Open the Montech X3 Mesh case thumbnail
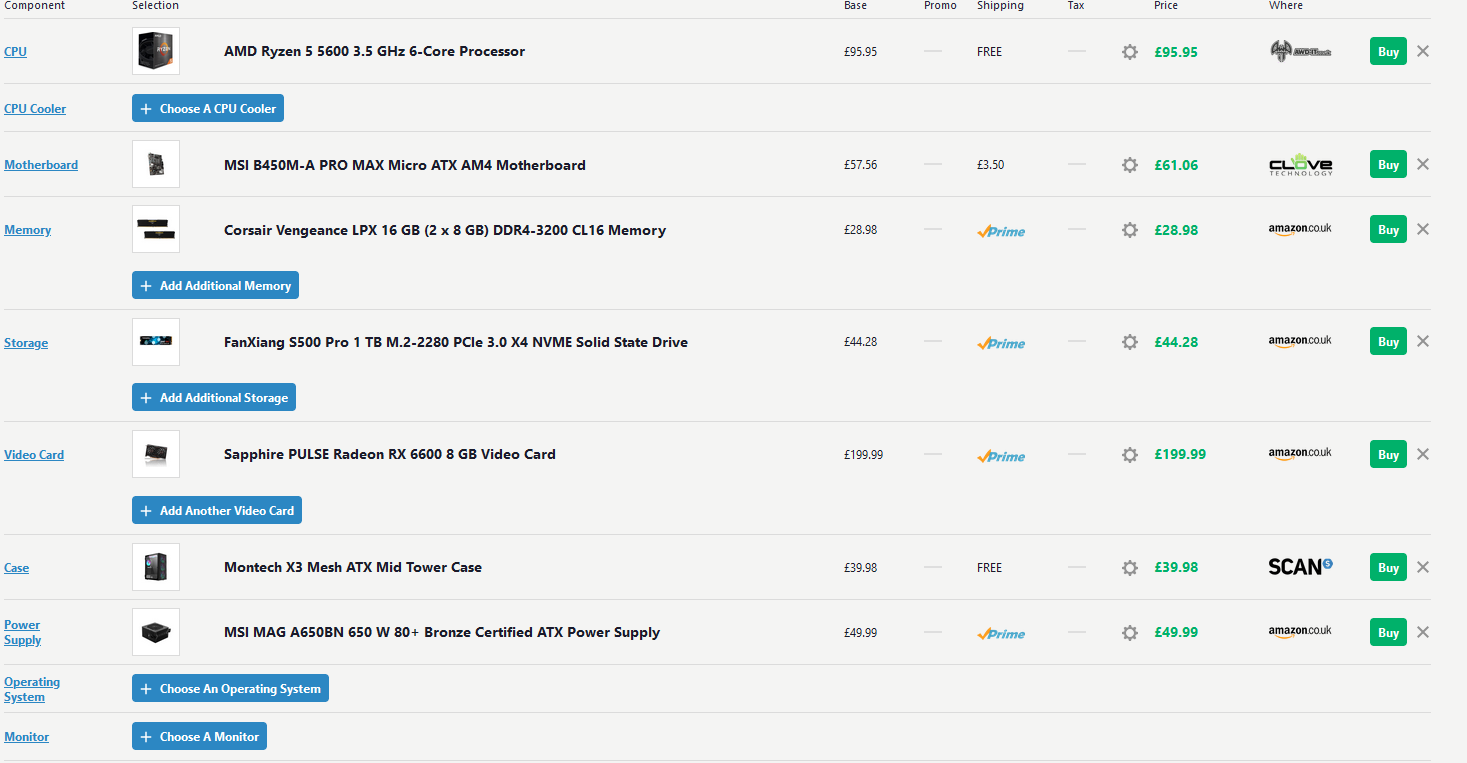This screenshot has width=1467, height=763. [156, 567]
